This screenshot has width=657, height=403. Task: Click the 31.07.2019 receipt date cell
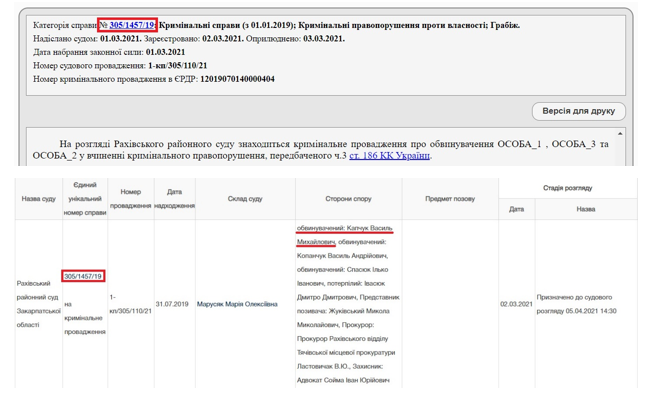click(172, 304)
